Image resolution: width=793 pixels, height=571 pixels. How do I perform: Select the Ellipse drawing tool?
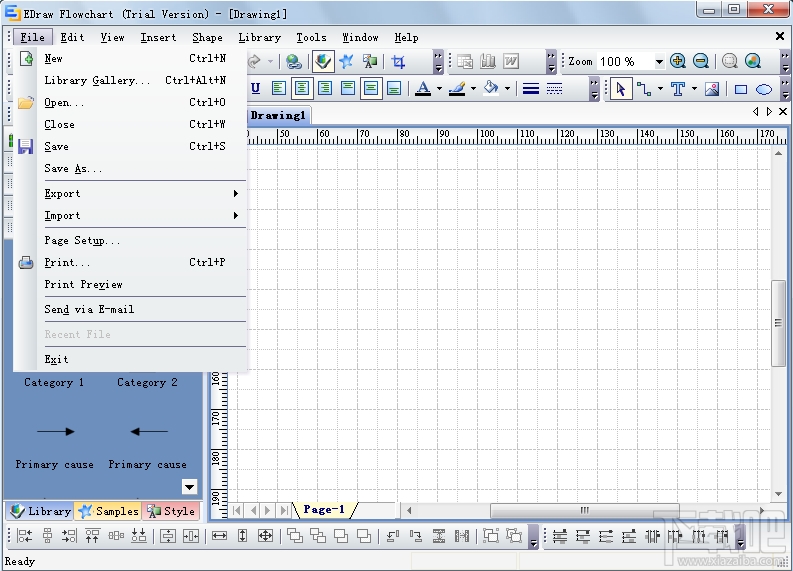[x=764, y=90]
